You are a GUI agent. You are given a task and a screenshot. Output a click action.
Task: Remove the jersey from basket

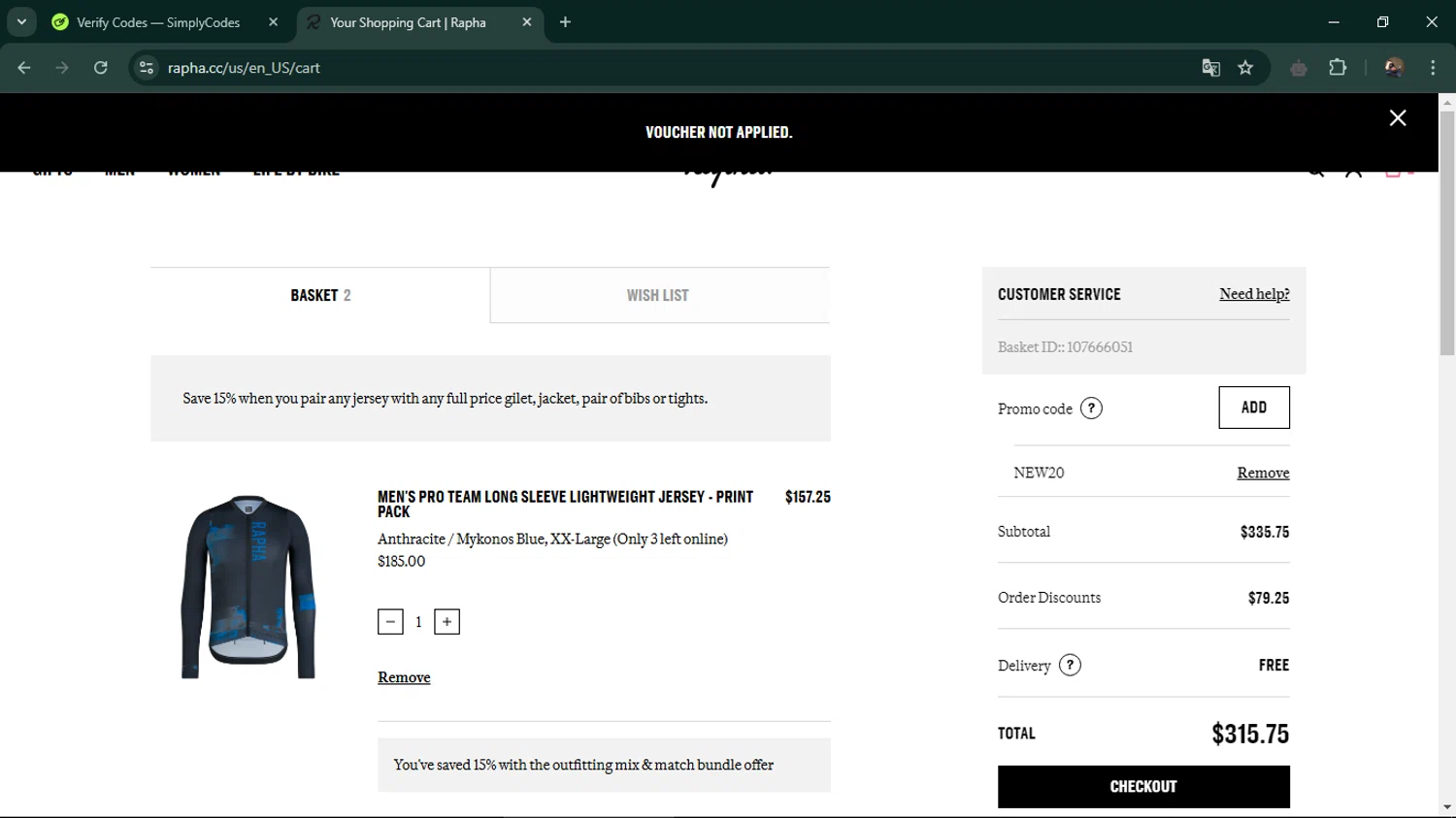tap(404, 677)
